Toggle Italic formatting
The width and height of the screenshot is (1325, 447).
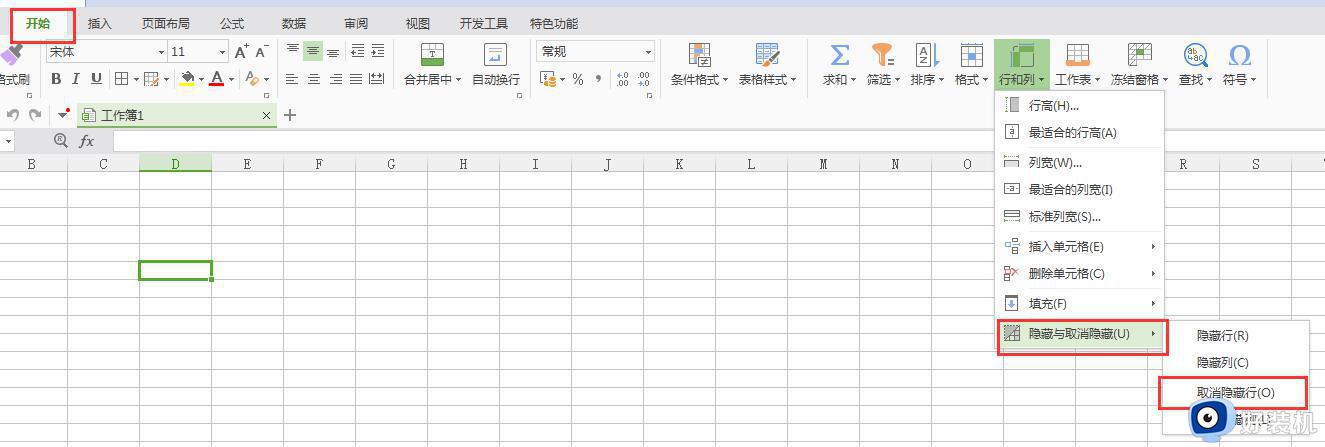(x=76, y=79)
